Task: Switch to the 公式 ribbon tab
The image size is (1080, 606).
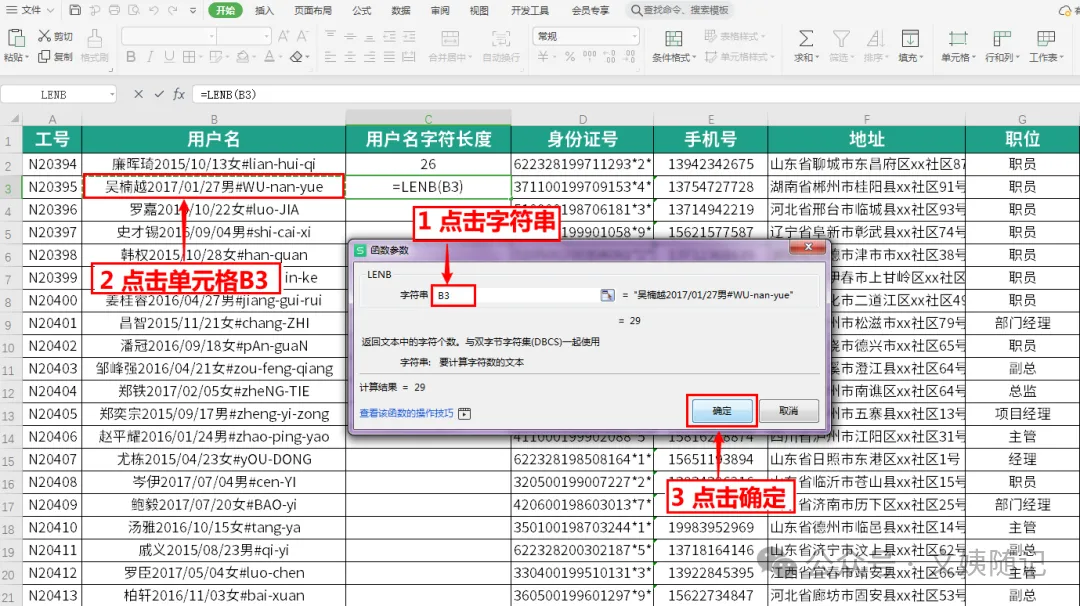Action: click(x=361, y=10)
